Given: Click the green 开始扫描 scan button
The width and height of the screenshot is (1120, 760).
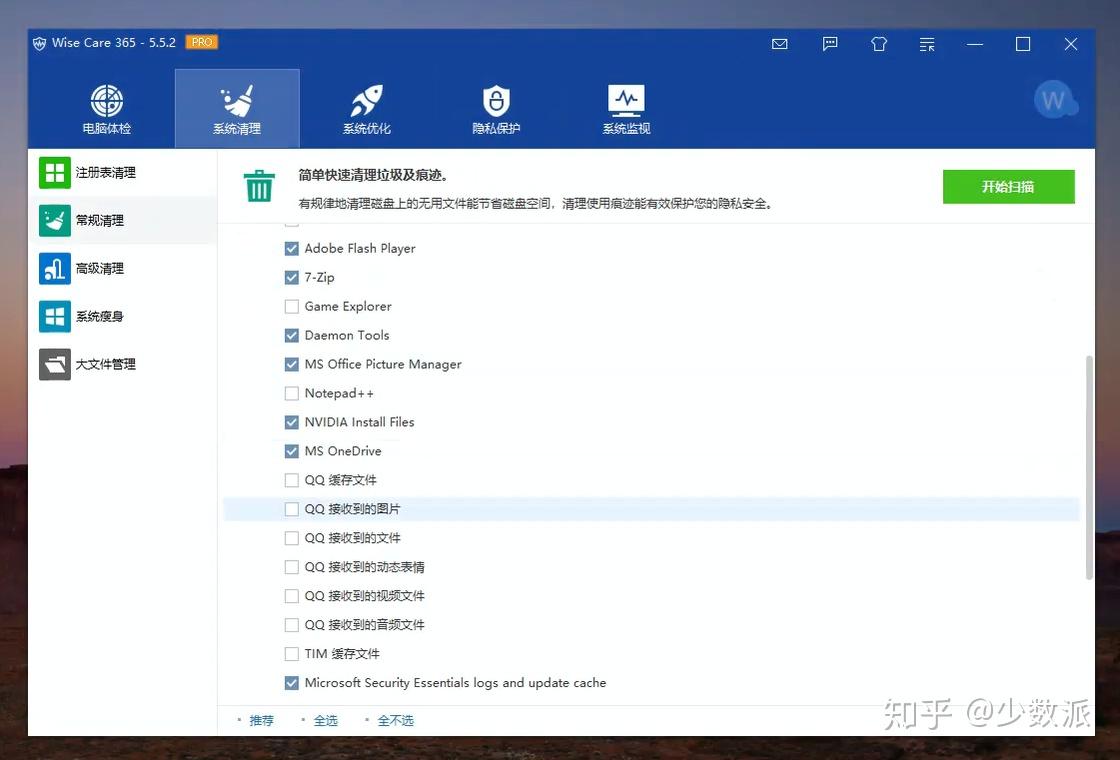Looking at the screenshot, I should pos(1009,186).
